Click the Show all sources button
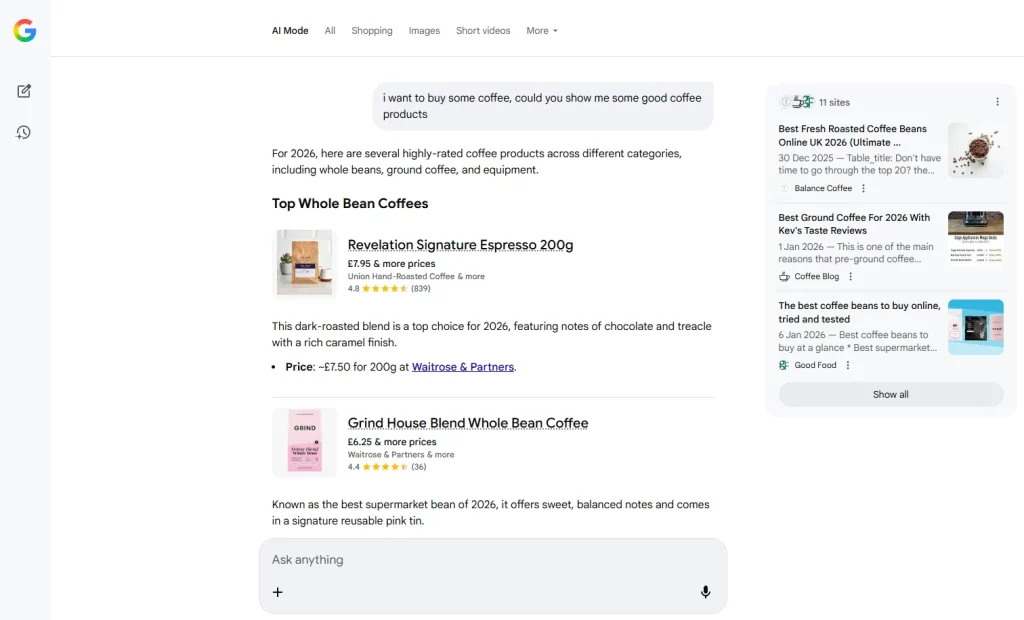The width and height of the screenshot is (1024, 620). [x=890, y=394]
